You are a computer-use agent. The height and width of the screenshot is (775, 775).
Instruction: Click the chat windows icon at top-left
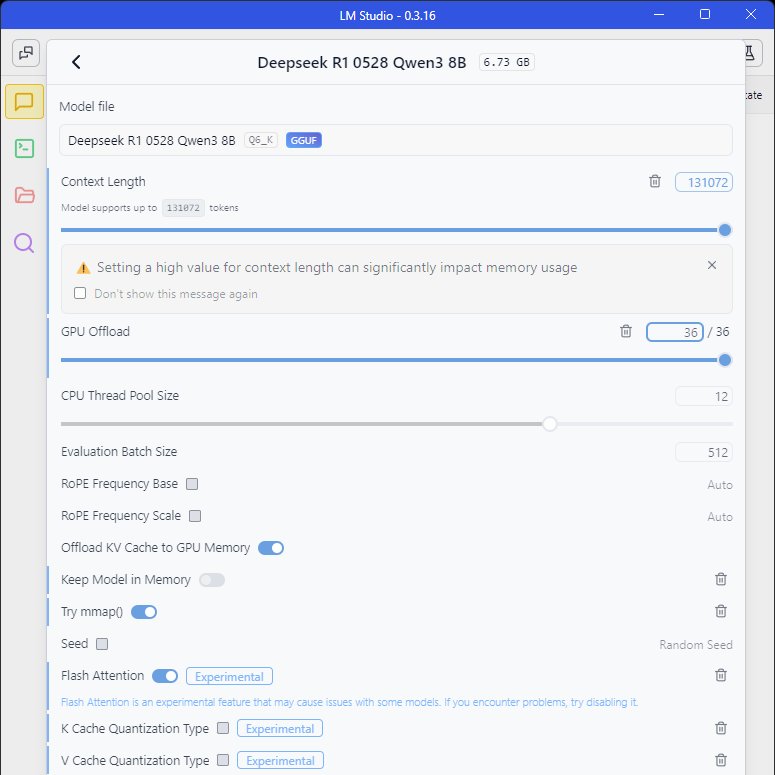coord(26,53)
